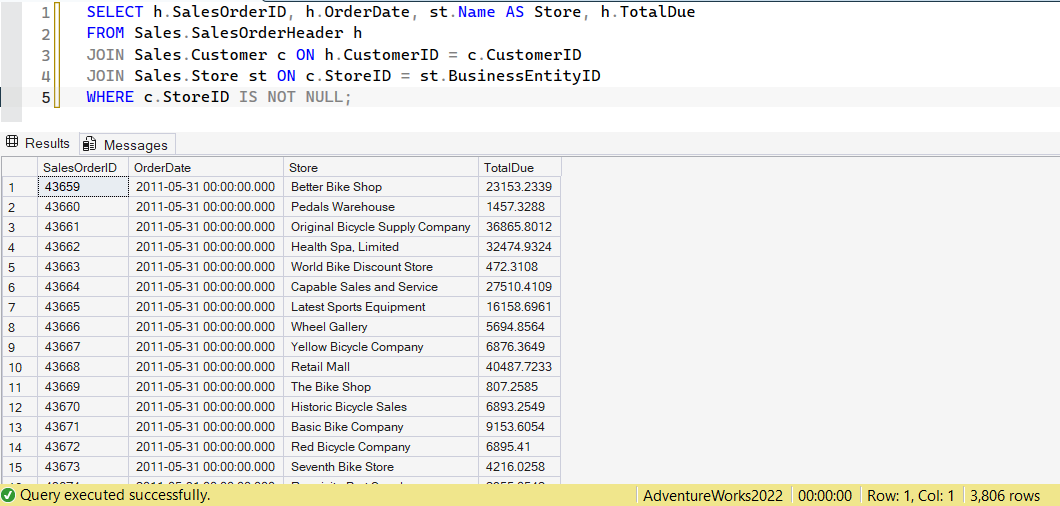This screenshot has width=1060, height=506.
Task: Select row header number 5
Action: [x=20, y=267]
